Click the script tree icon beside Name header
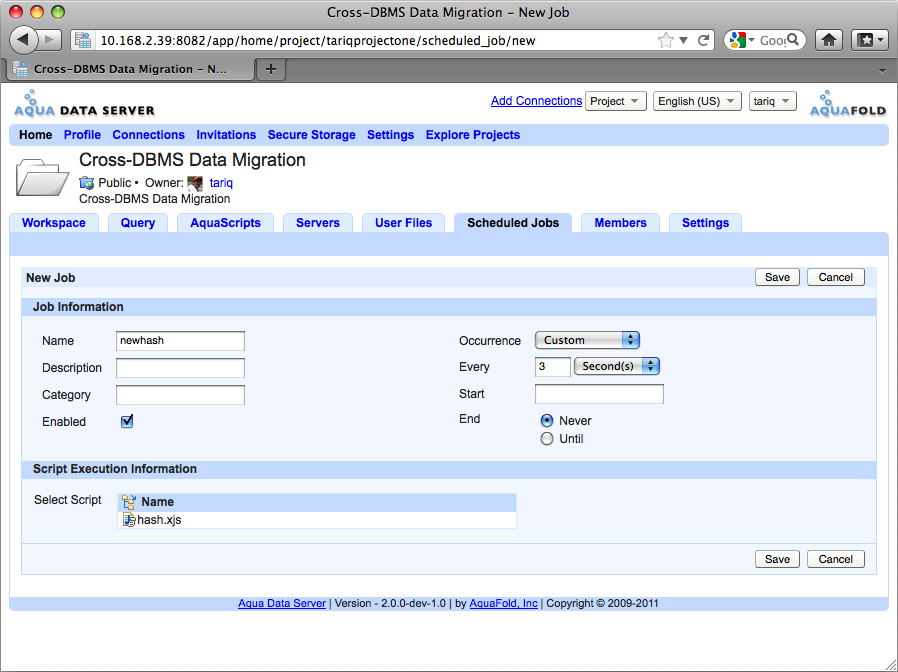 coord(129,502)
